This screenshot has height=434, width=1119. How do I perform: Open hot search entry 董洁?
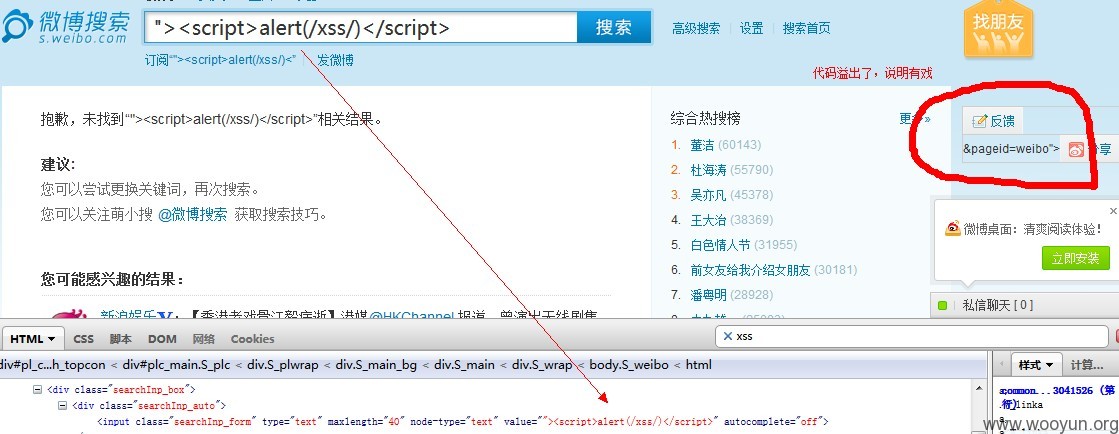(702, 145)
